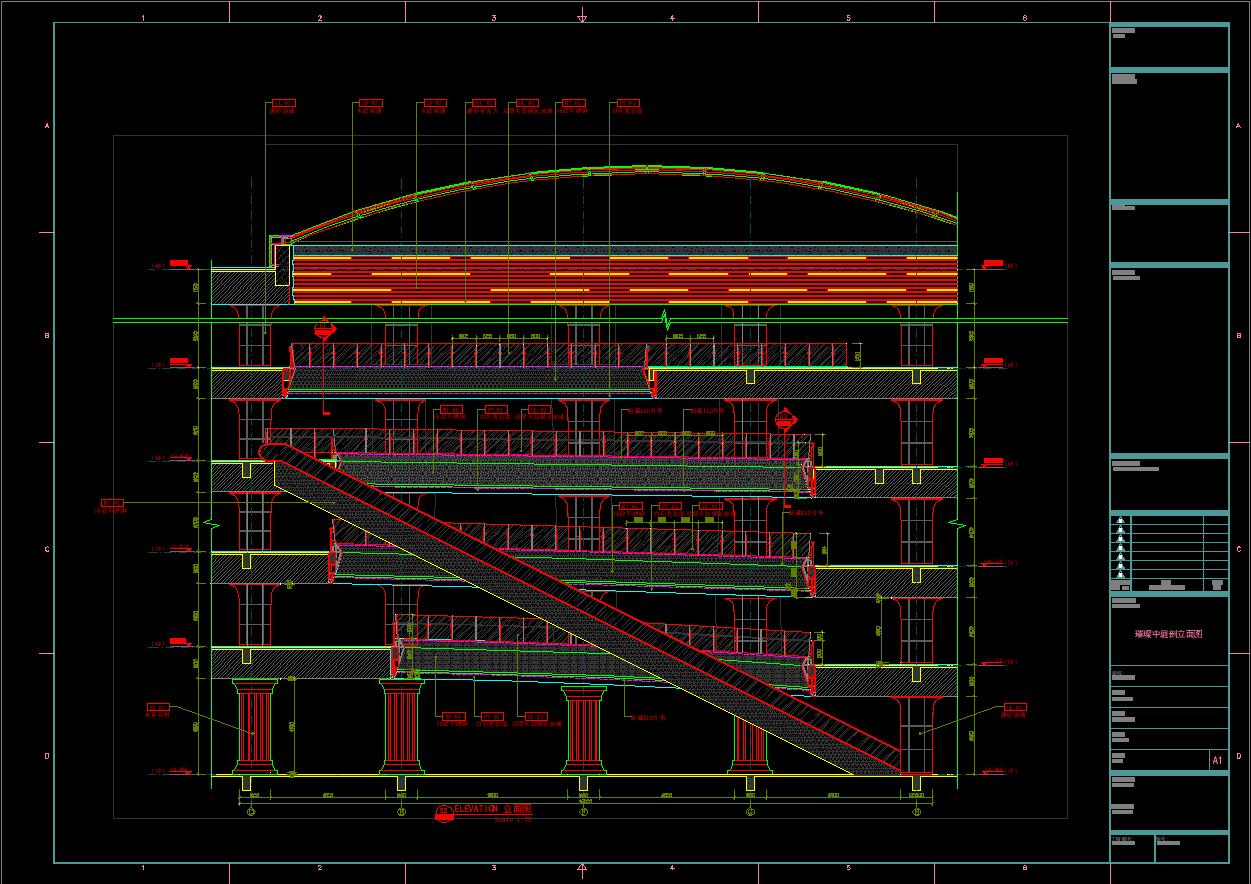The image size is (1251, 884).
Task: Click the ELEVATION 立面图 title text
Action: click(x=493, y=809)
